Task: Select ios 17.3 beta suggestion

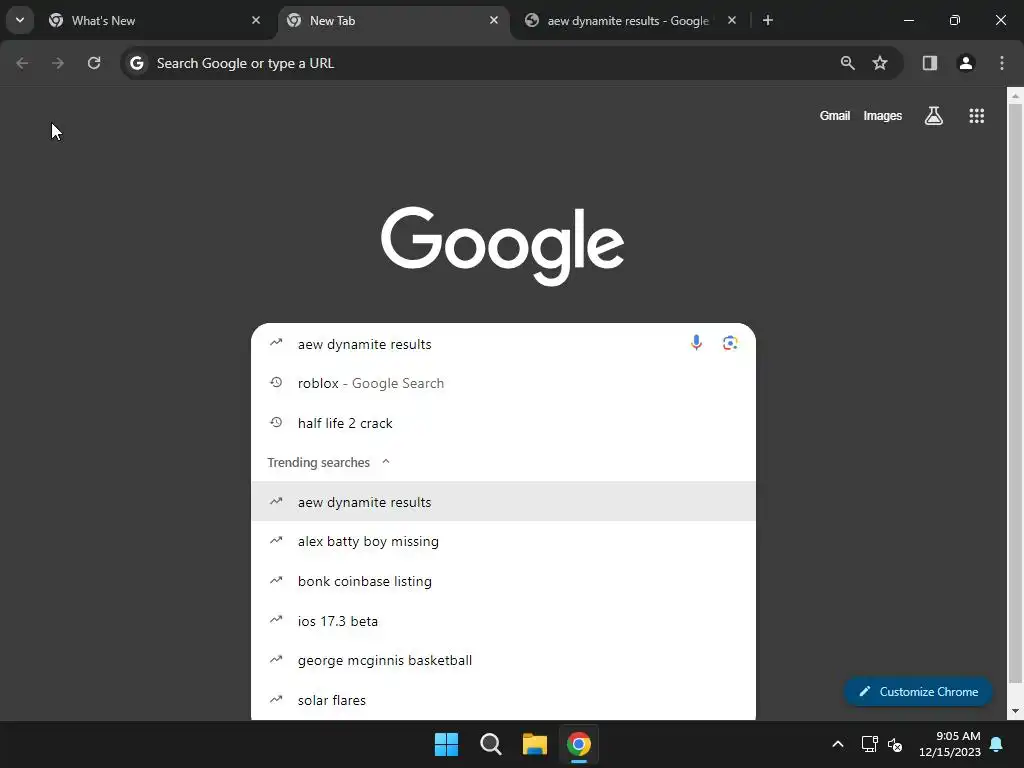Action: point(504,621)
